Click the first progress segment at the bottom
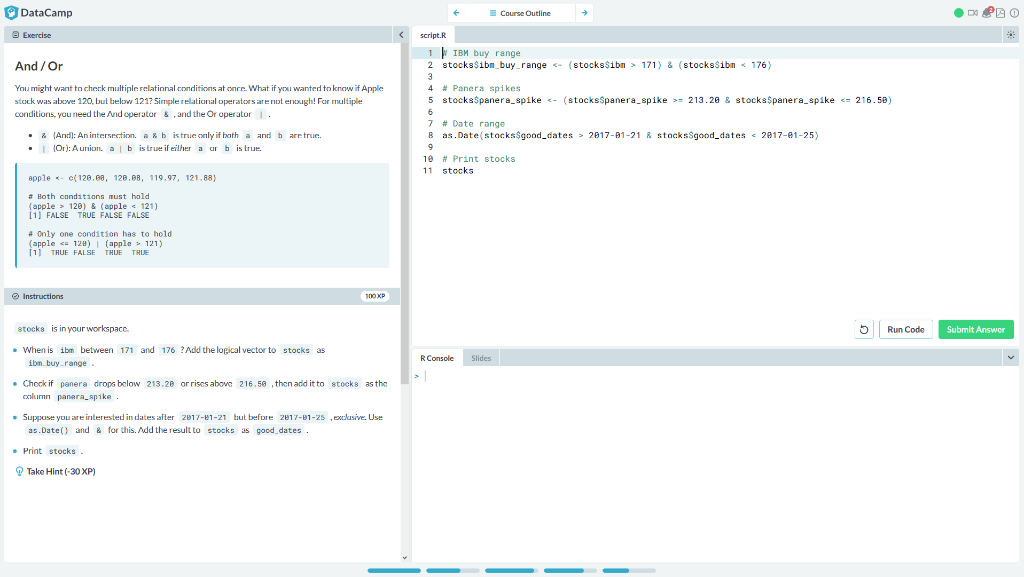The image size is (1024, 577). [394, 570]
